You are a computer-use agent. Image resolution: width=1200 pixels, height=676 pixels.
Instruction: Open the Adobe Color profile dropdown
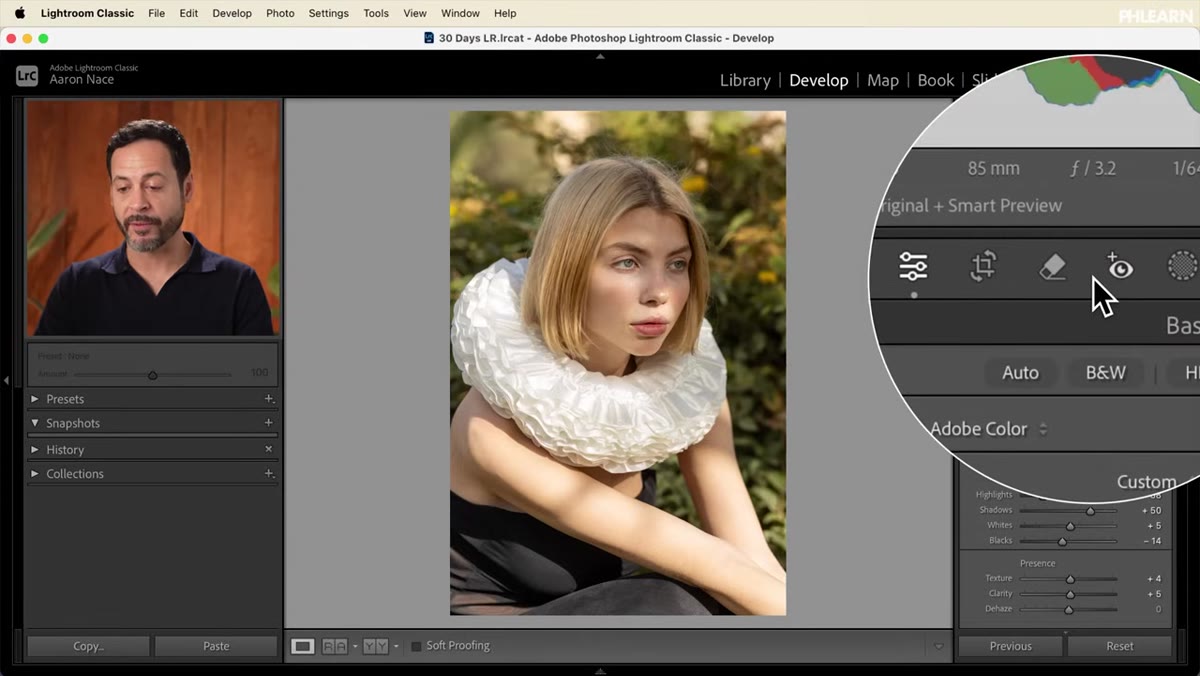tap(989, 429)
